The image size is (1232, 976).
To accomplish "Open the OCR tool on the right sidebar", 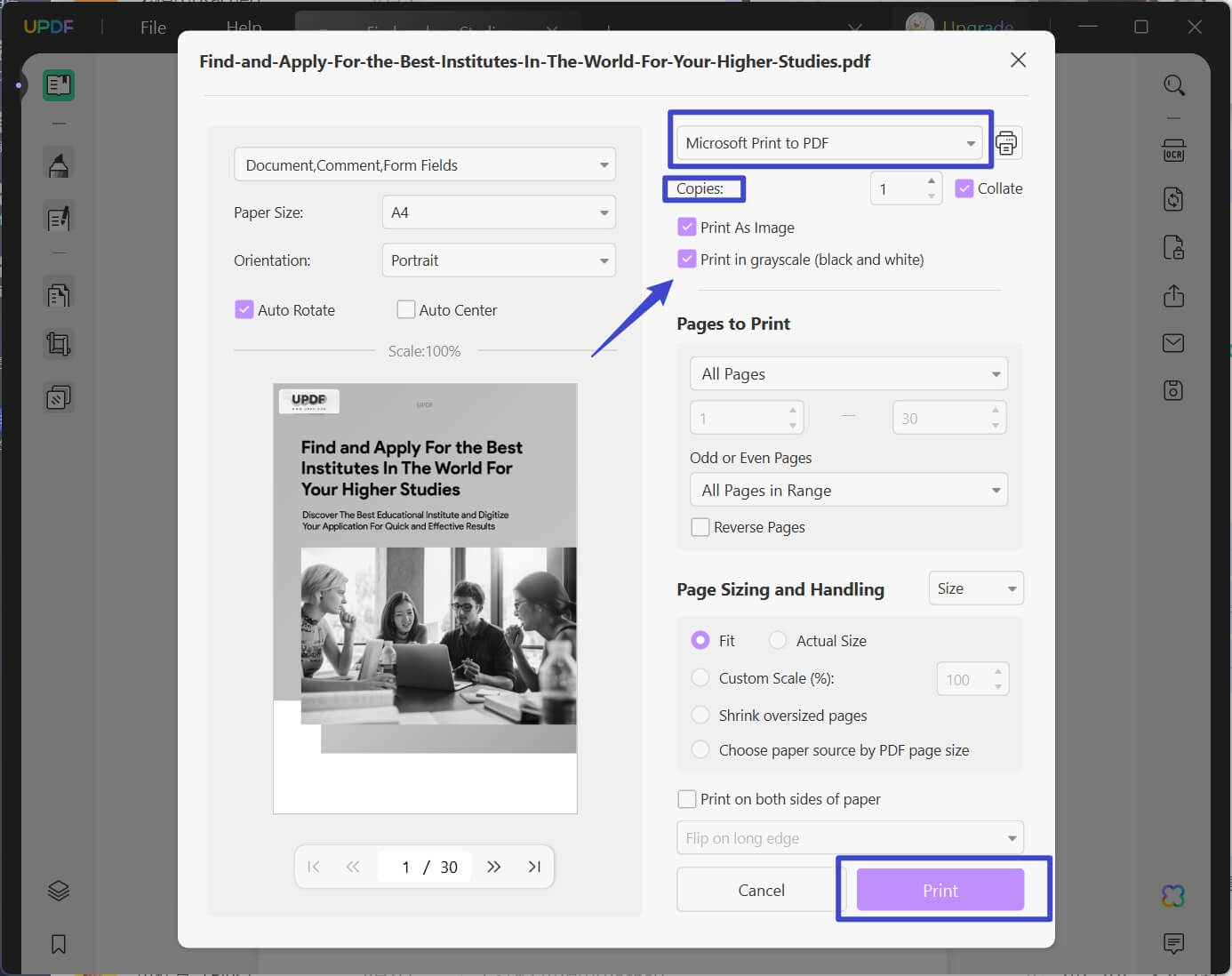I will [x=1173, y=150].
